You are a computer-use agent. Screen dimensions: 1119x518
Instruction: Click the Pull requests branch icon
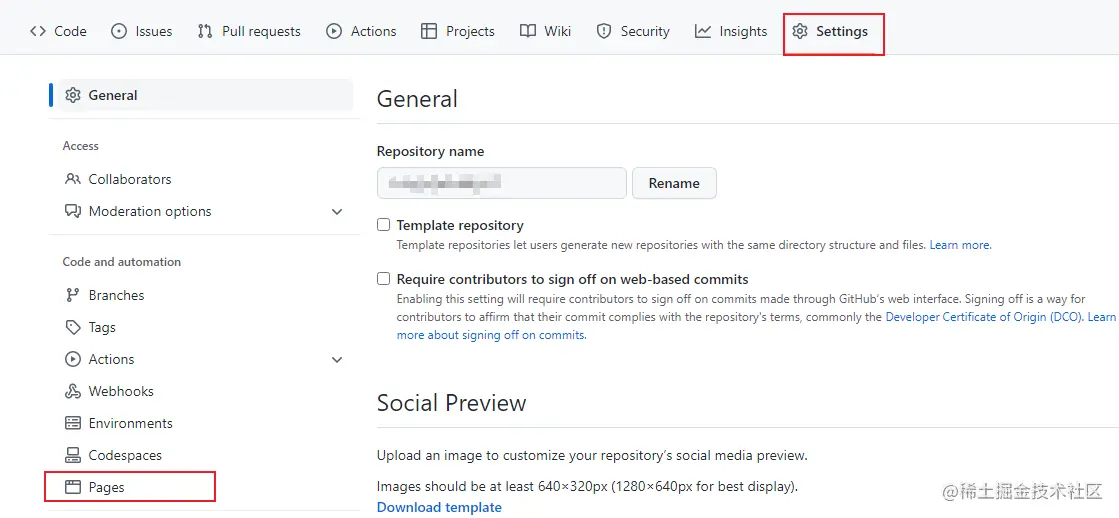(206, 31)
